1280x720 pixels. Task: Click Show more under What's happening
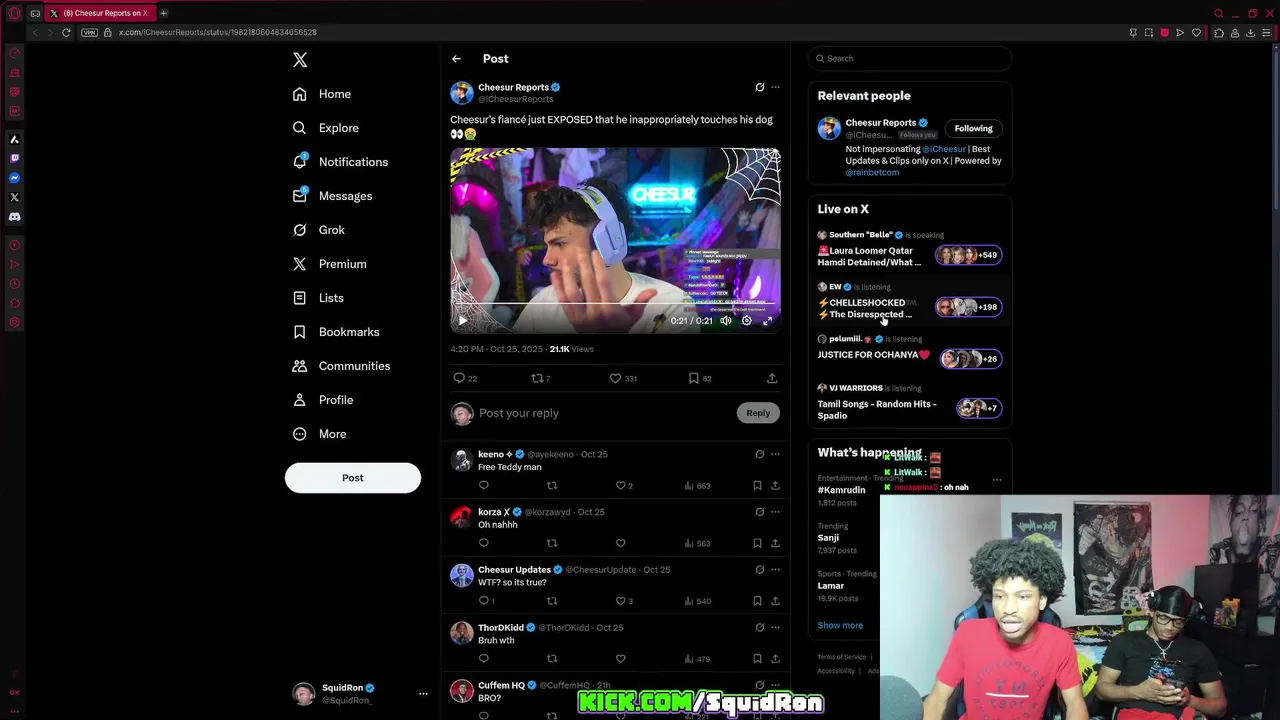[840, 626]
